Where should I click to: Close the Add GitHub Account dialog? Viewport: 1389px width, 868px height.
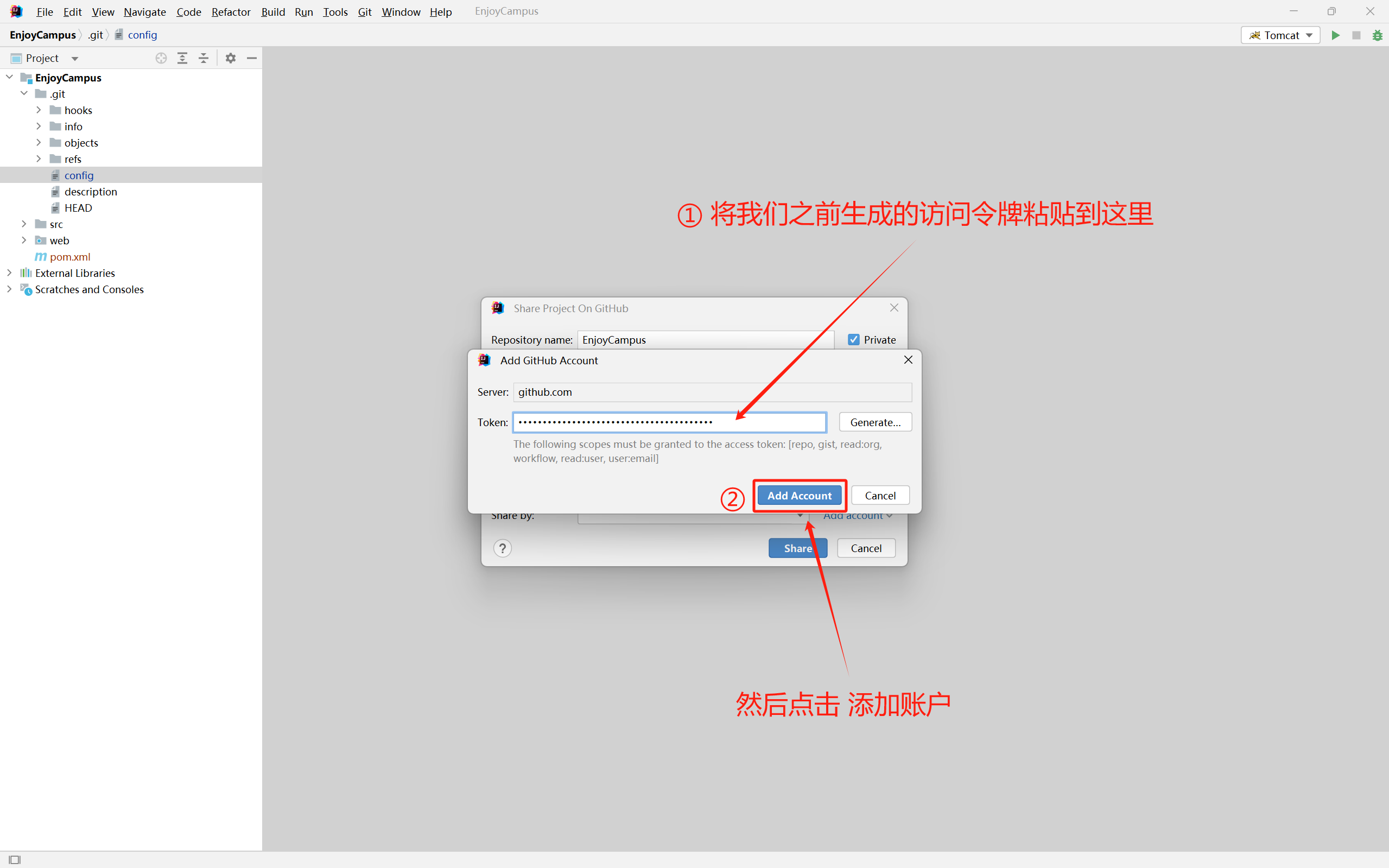coord(908,359)
